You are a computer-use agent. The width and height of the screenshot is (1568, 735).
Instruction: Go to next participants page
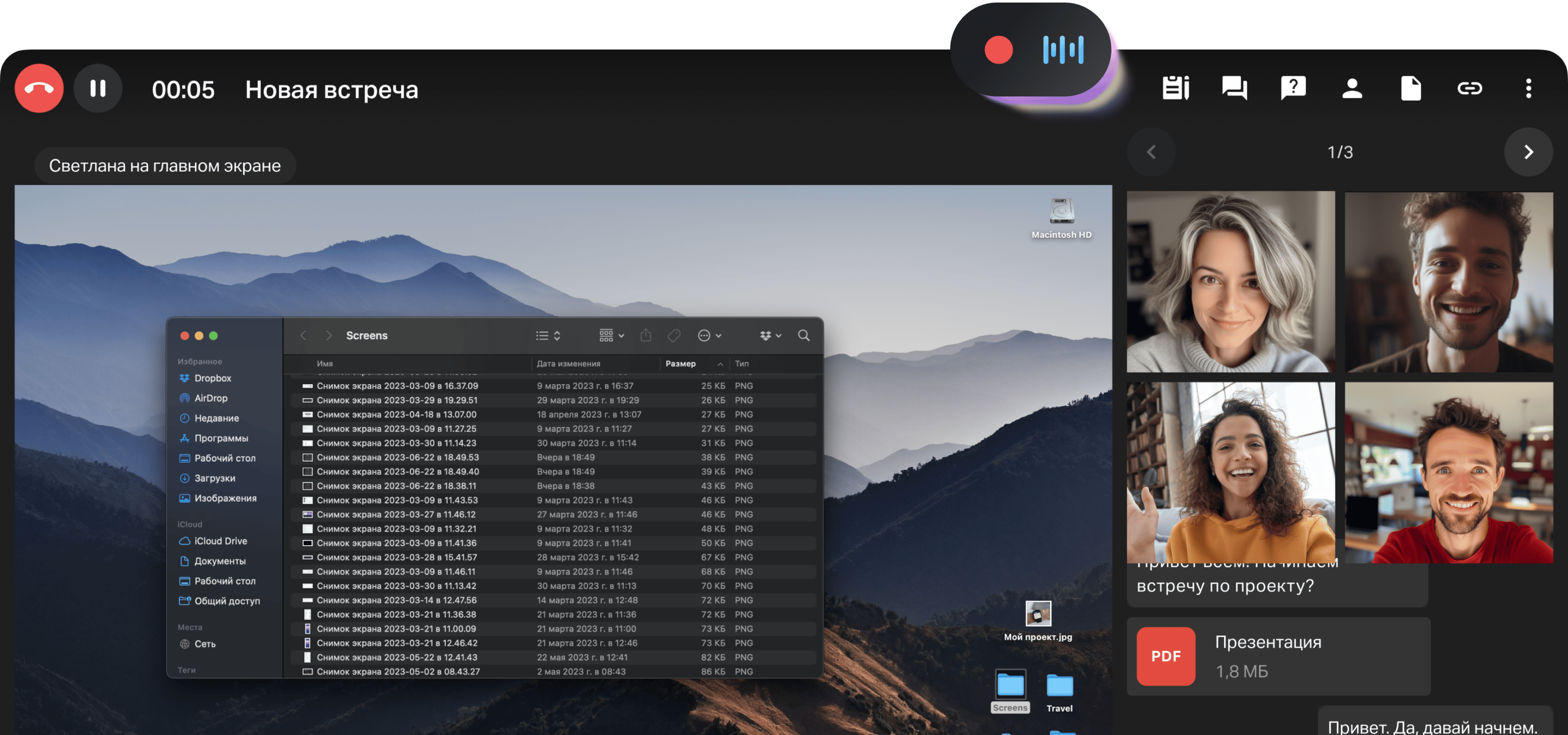pos(1528,152)
